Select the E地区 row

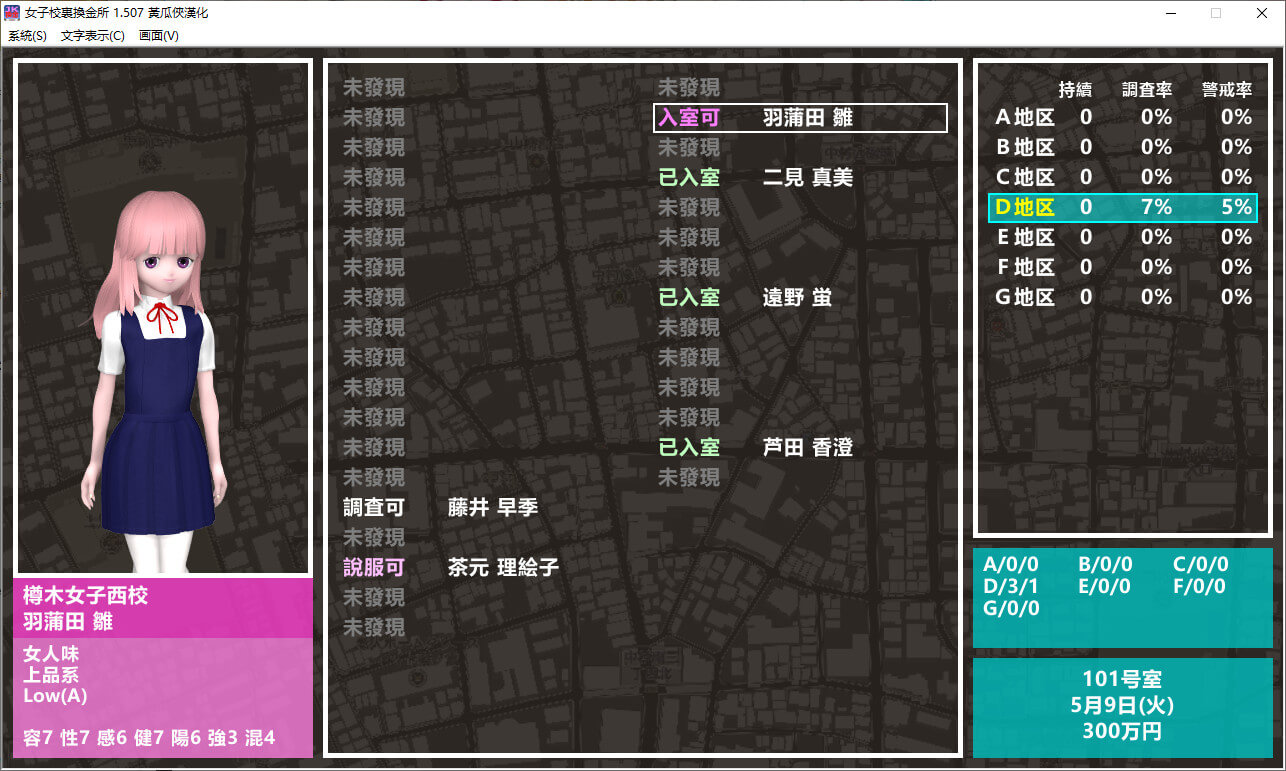click(1122, 238)
